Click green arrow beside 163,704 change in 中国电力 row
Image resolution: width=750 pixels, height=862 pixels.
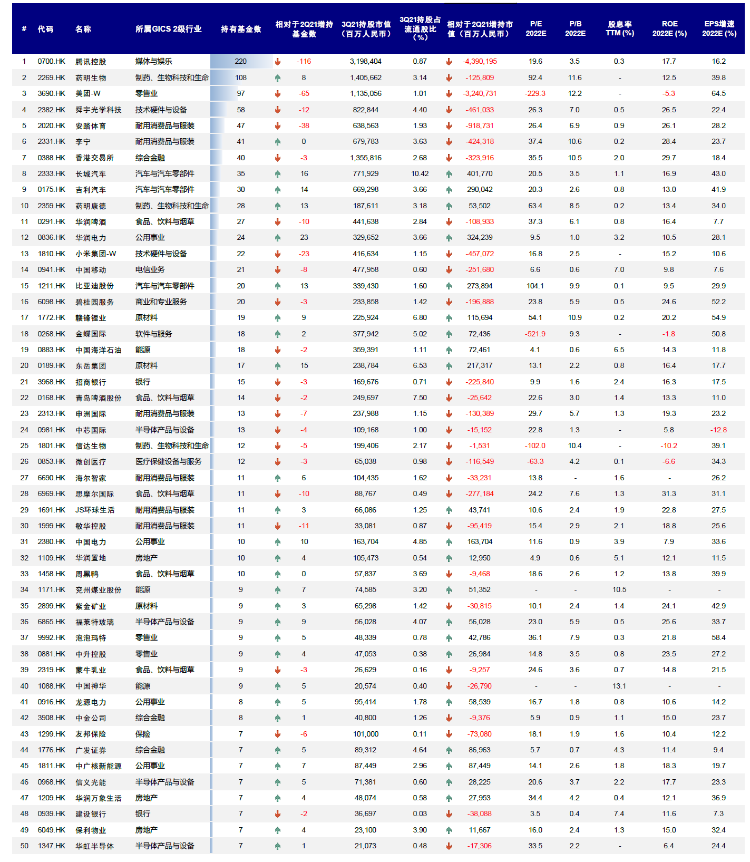pyautogui.click(x=449, y=542)
